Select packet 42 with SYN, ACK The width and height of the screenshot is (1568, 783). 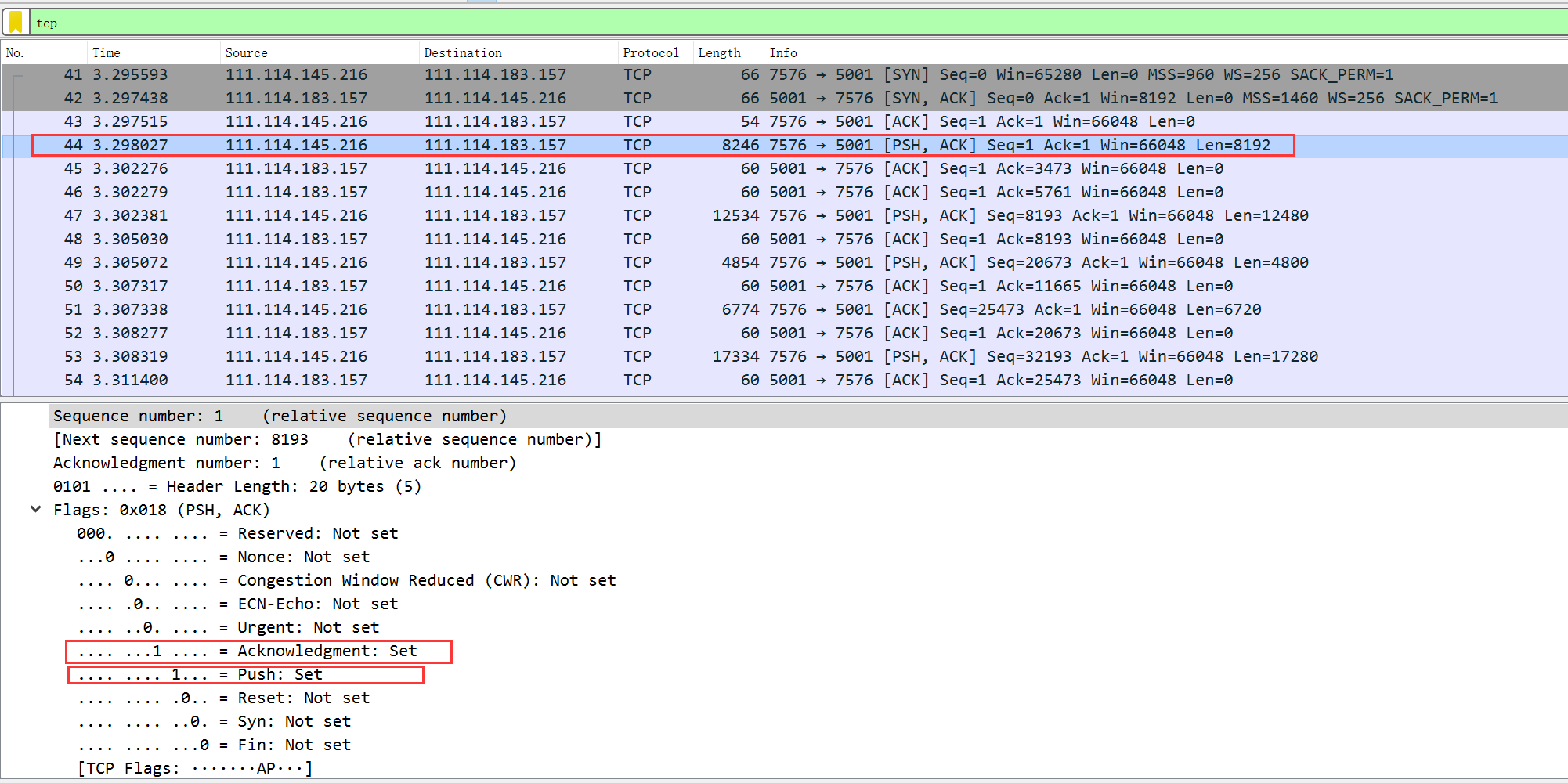coord(705,99)
